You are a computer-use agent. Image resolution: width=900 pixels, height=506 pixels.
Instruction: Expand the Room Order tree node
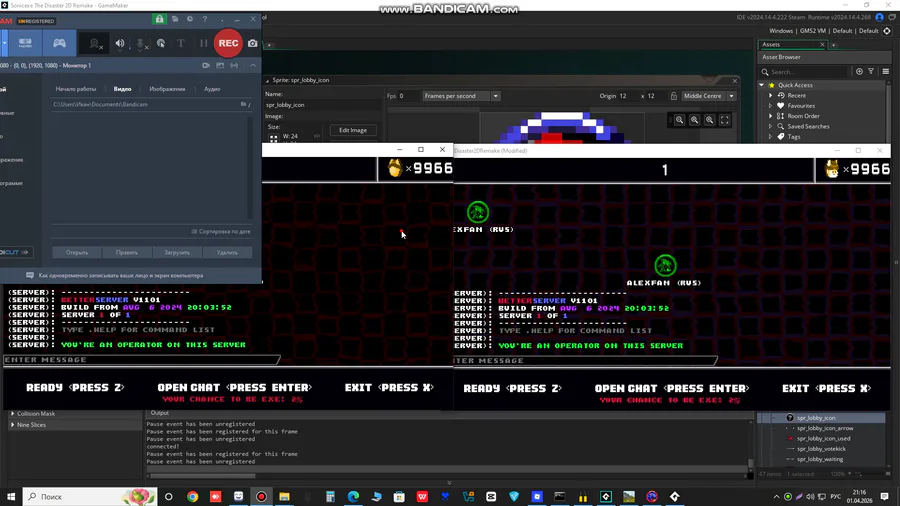click(x=771, y=116)
